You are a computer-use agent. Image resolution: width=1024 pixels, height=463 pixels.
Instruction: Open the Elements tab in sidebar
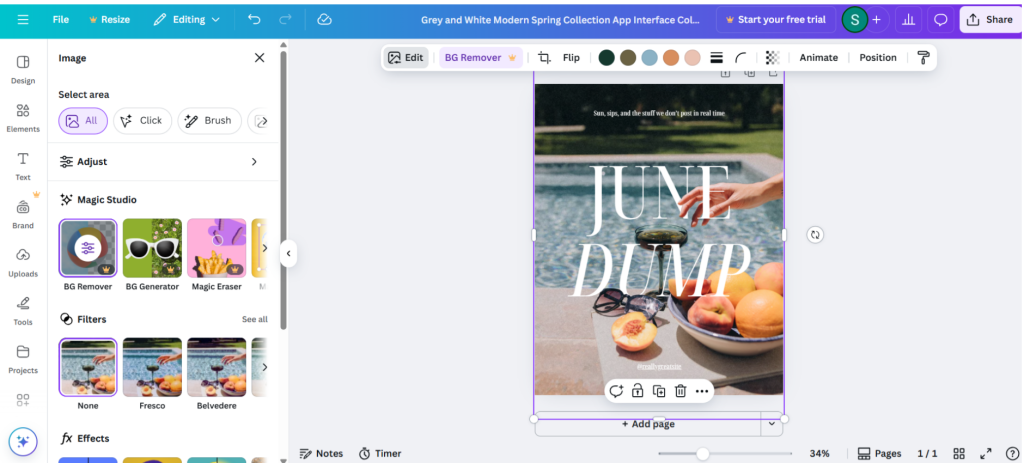[23, 117]
